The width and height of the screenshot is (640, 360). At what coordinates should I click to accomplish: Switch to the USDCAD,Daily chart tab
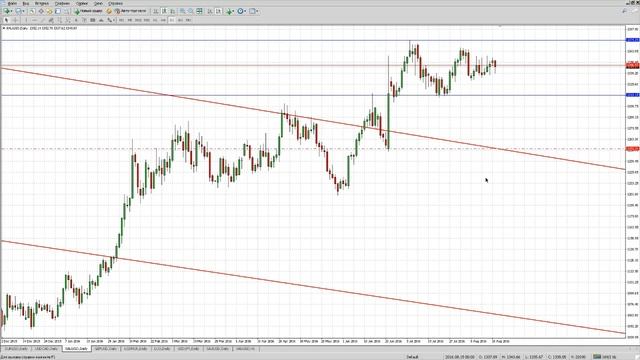pyautogui.click(x=46, y=349)
